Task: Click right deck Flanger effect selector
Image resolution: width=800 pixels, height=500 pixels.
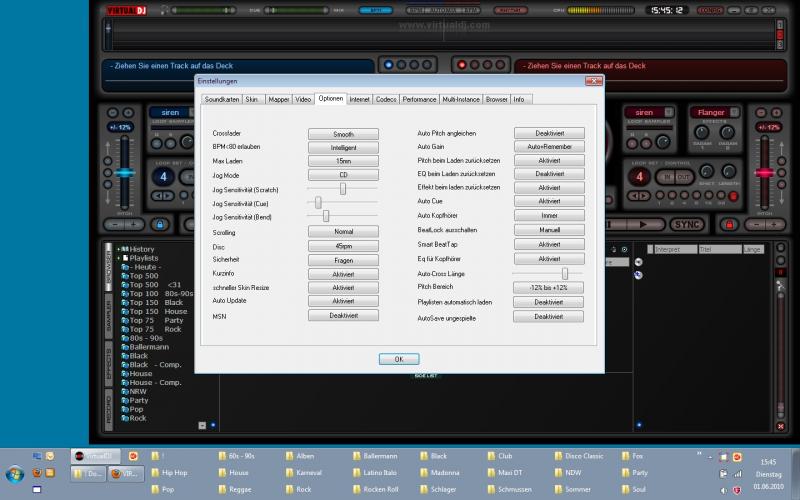Action: (x=714, y=112)
